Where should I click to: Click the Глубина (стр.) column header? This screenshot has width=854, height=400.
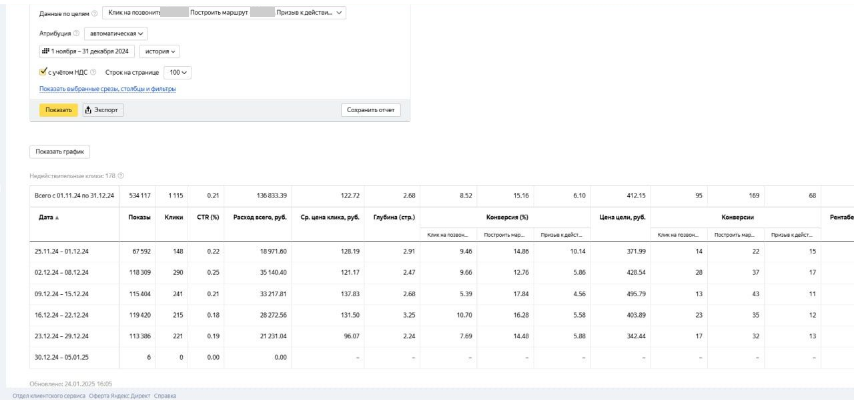click(x=395, y=217)
